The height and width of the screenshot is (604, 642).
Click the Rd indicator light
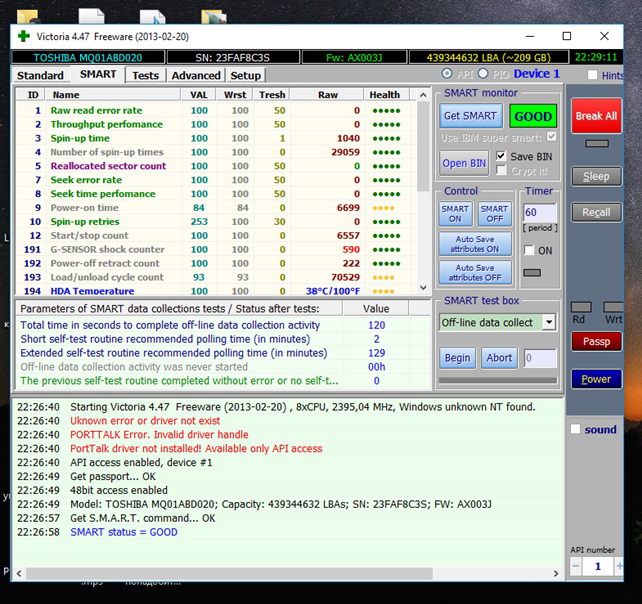[x=581, y=307]
